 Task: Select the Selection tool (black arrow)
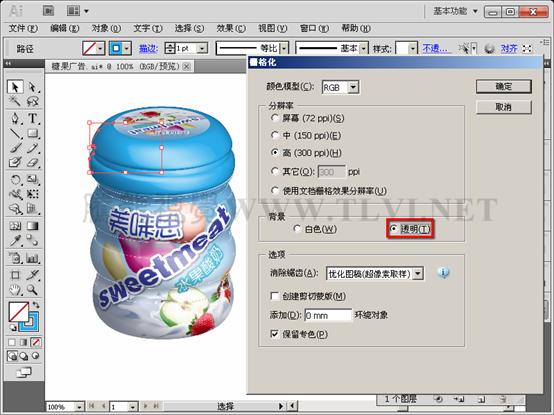[15, 87]
